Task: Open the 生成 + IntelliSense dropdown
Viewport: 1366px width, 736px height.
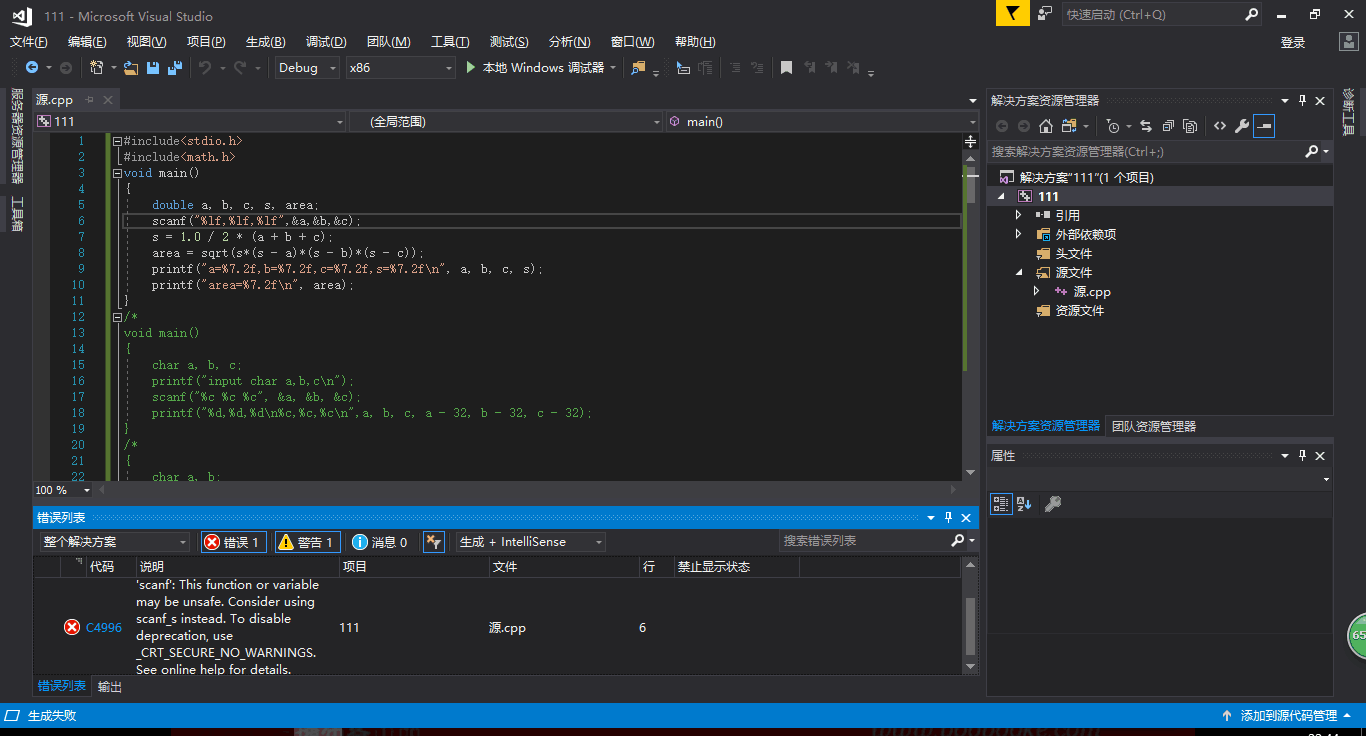Action: click(531, 542)
